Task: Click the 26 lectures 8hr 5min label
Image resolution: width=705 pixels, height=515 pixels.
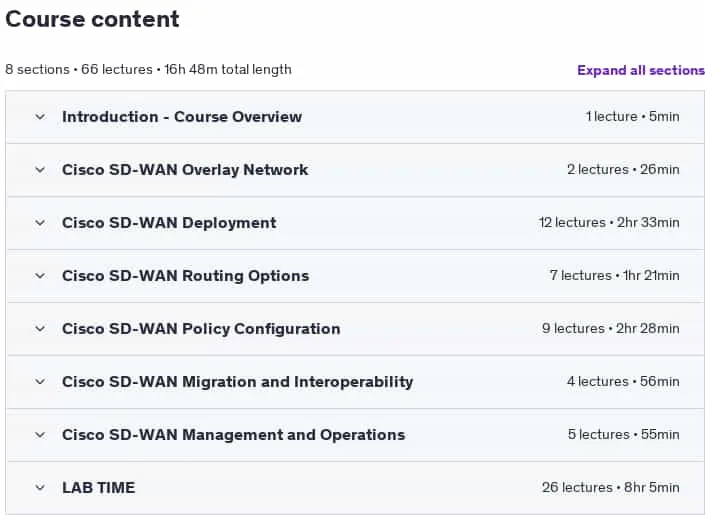Action: point(611,488)
